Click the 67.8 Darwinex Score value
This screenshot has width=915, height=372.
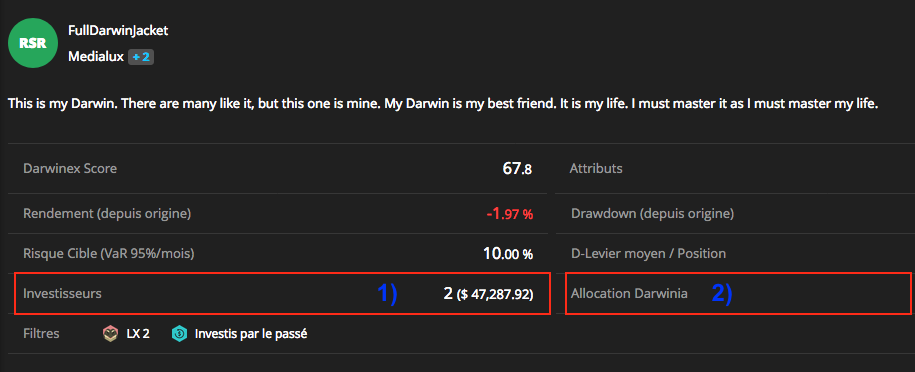click(517, 169)
